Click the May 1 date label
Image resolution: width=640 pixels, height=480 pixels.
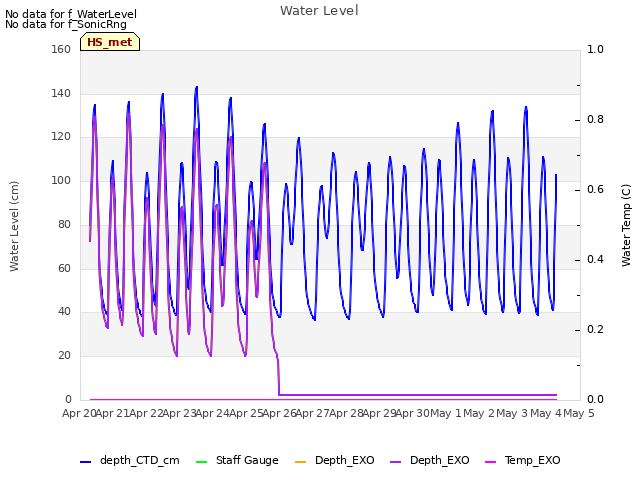tap(446, 413)
